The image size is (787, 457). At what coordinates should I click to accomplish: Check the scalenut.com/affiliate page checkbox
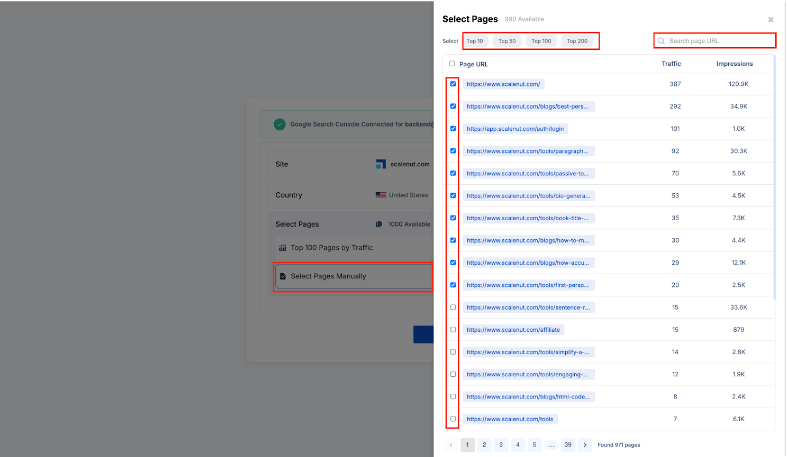point(453,329)
